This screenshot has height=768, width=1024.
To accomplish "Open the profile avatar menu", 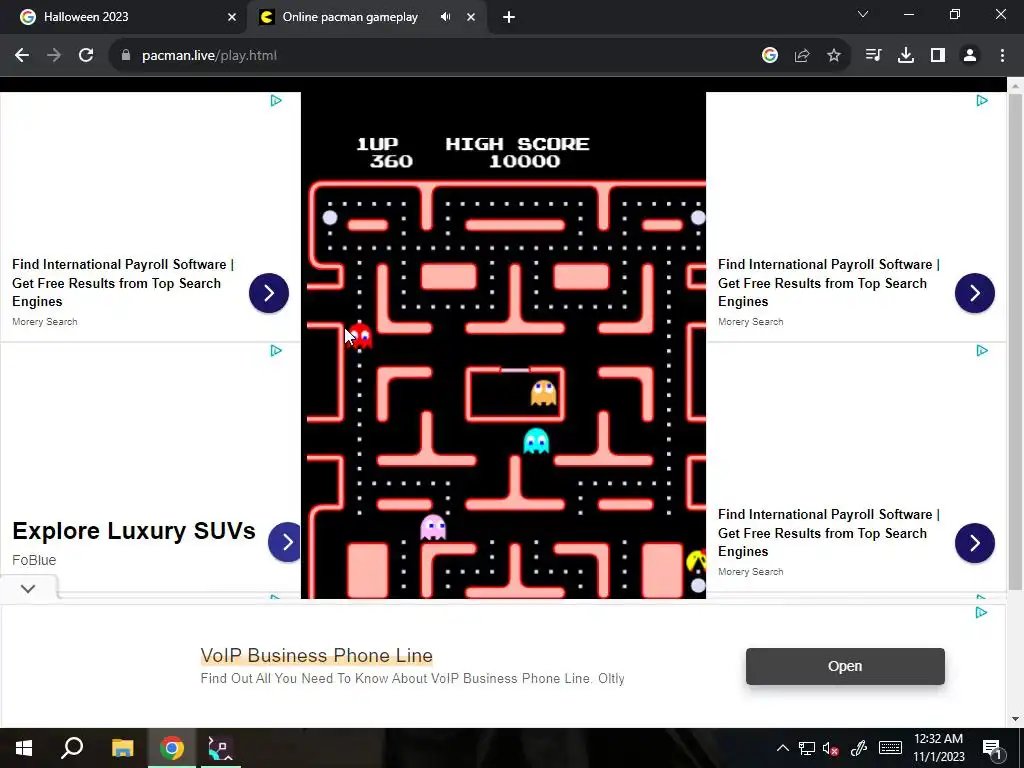I will (x=970, y=56).
